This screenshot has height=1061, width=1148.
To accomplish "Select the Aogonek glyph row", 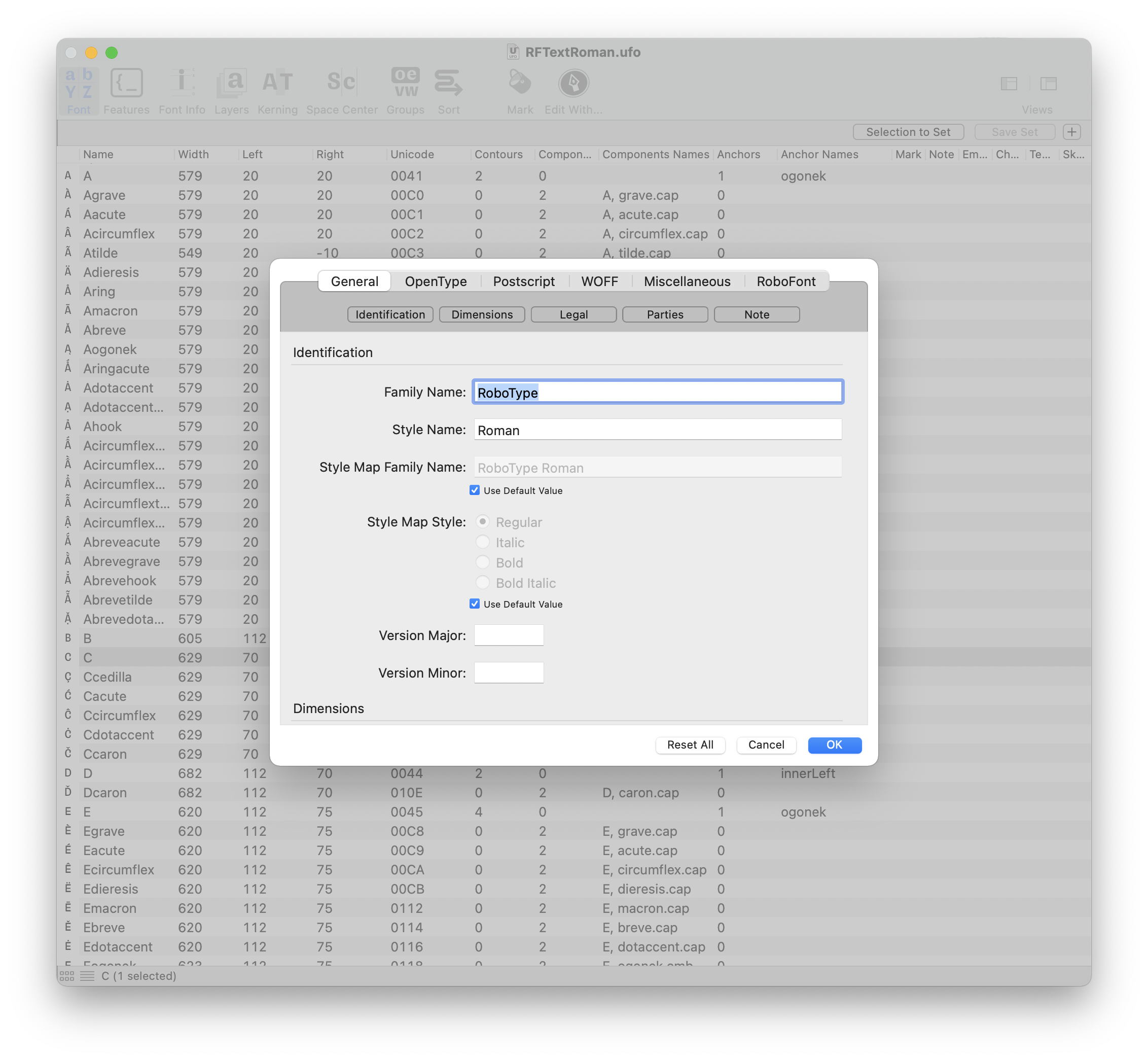I will tap(164, 349).
